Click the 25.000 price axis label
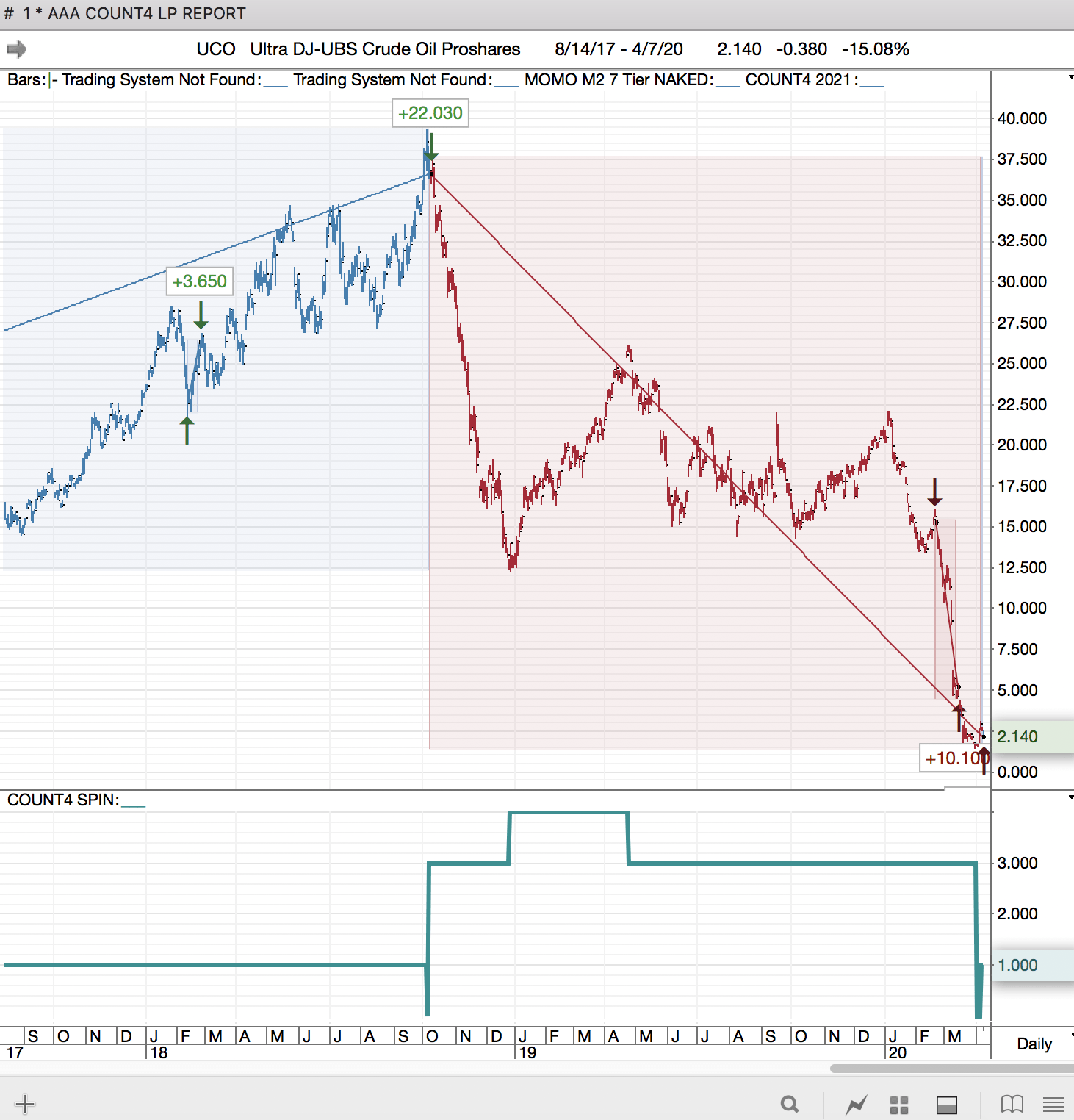The height and width of the screenshot is (1120, 1074). coord(1022,363)
